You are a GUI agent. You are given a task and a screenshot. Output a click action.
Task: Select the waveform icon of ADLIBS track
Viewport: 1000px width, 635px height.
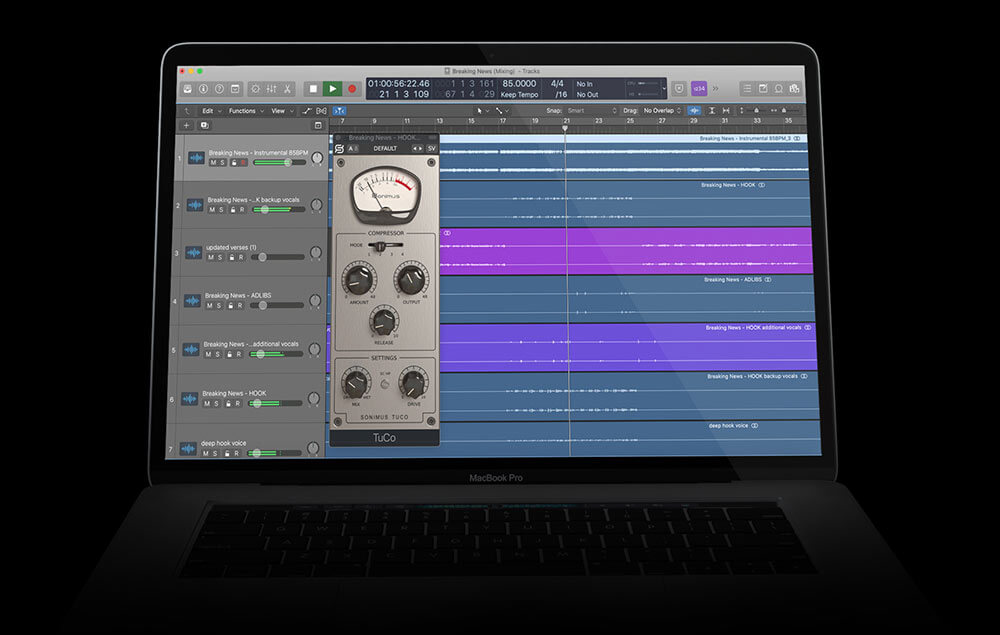click(193, 300)
